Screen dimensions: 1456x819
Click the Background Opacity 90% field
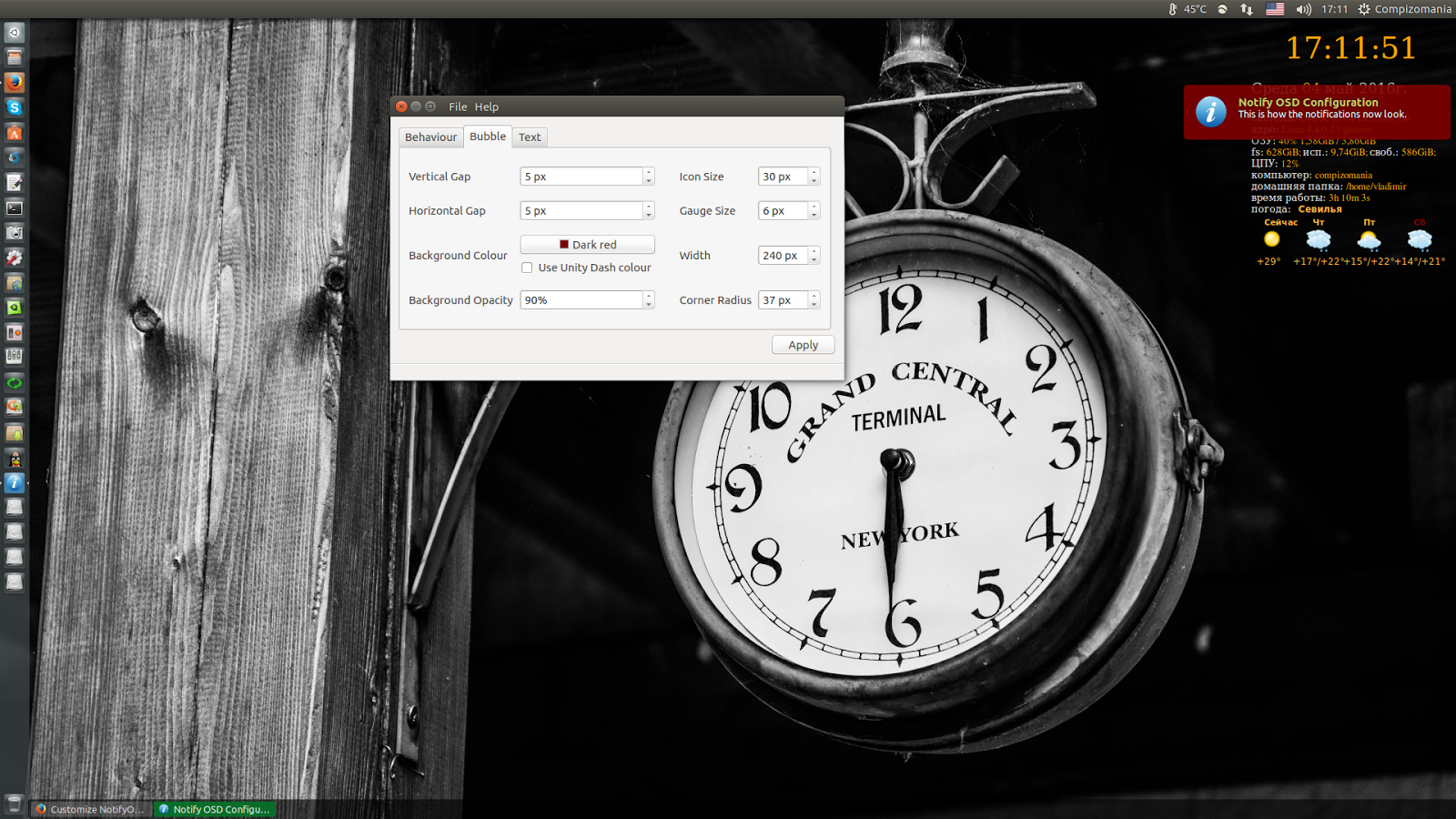581,300
